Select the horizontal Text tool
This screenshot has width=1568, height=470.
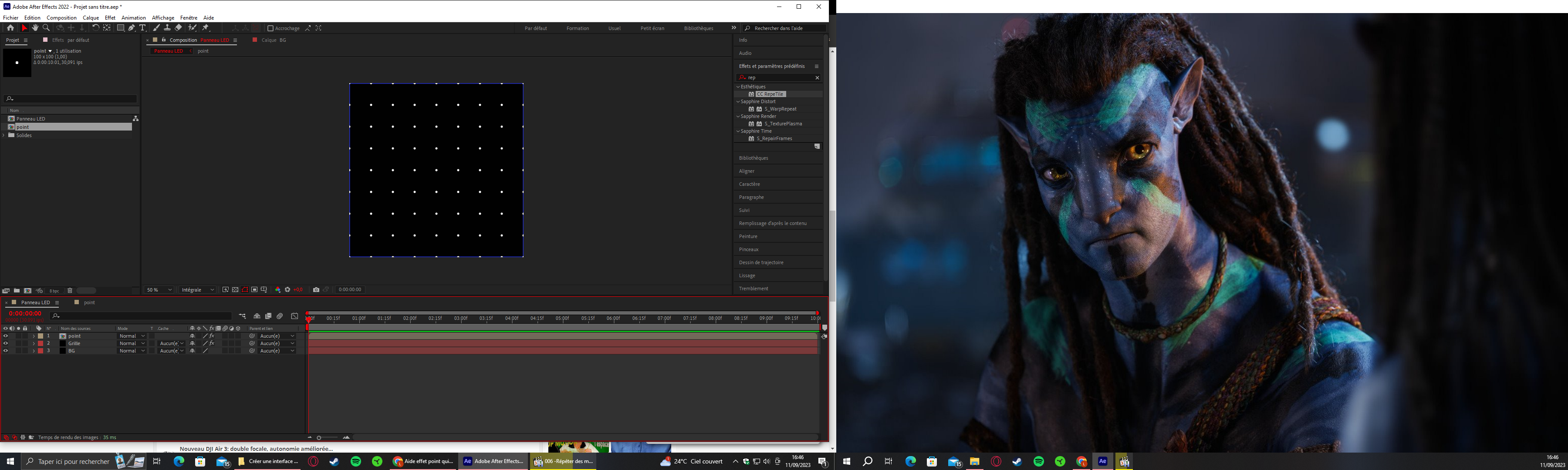143,28
